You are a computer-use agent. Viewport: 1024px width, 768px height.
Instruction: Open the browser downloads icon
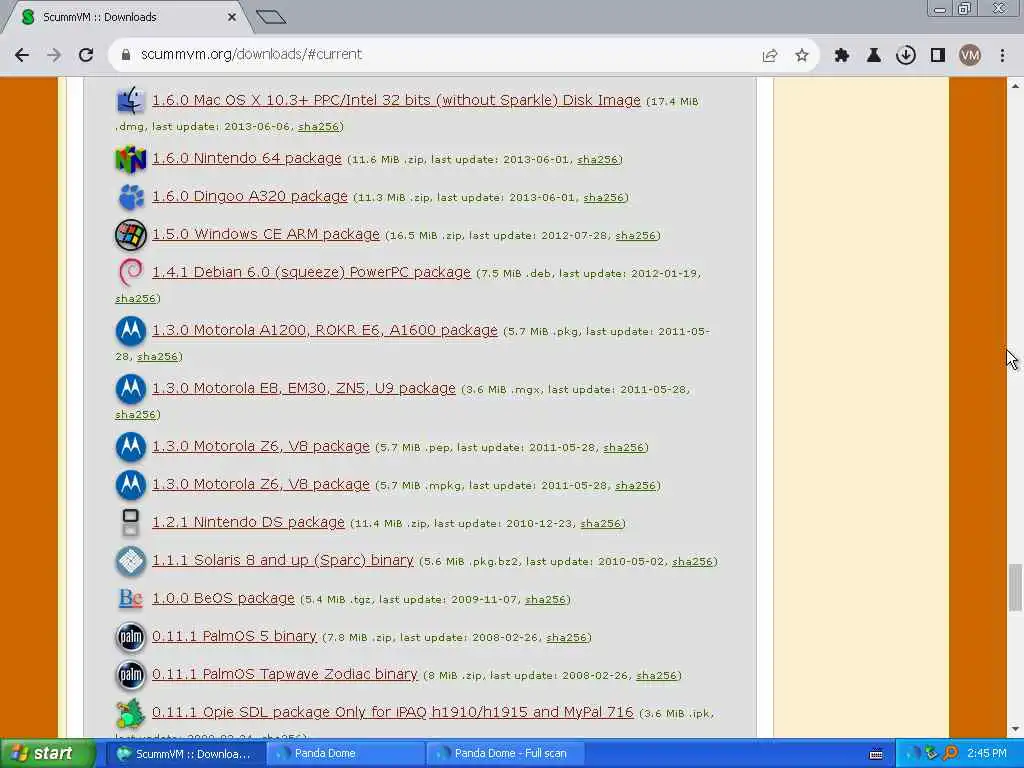click(906, 56)
